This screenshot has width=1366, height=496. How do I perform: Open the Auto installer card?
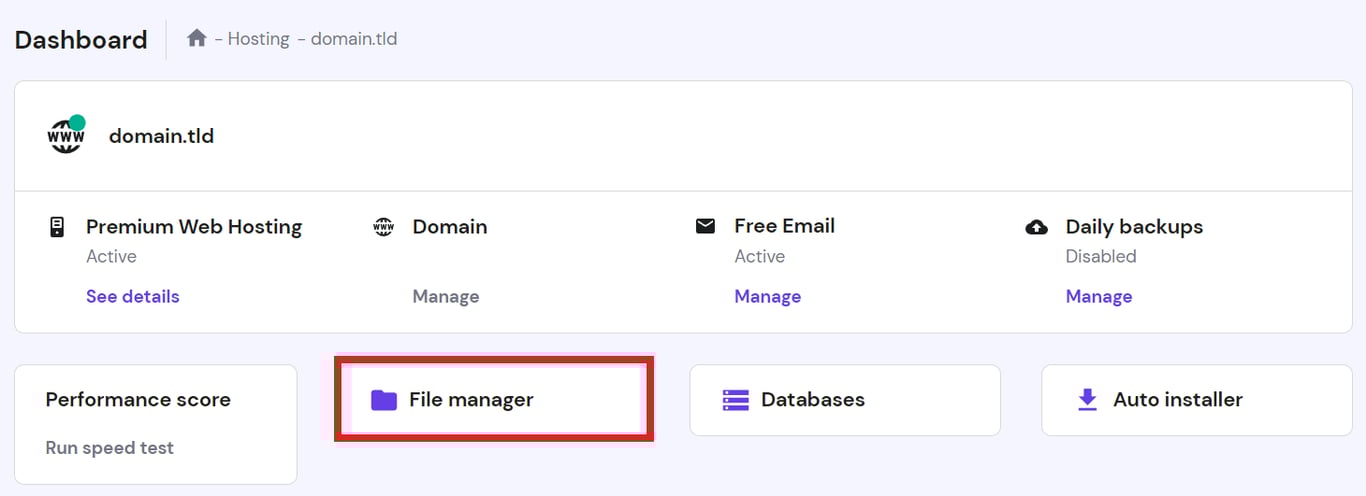tap(1196, 400)
